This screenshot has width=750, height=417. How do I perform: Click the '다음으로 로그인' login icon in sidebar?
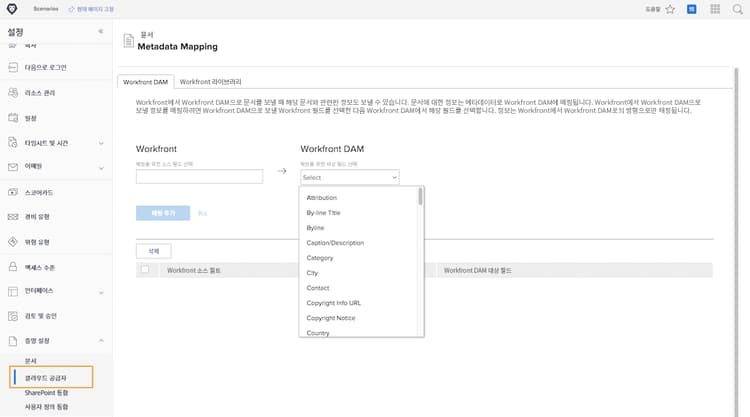coord(13,67)
